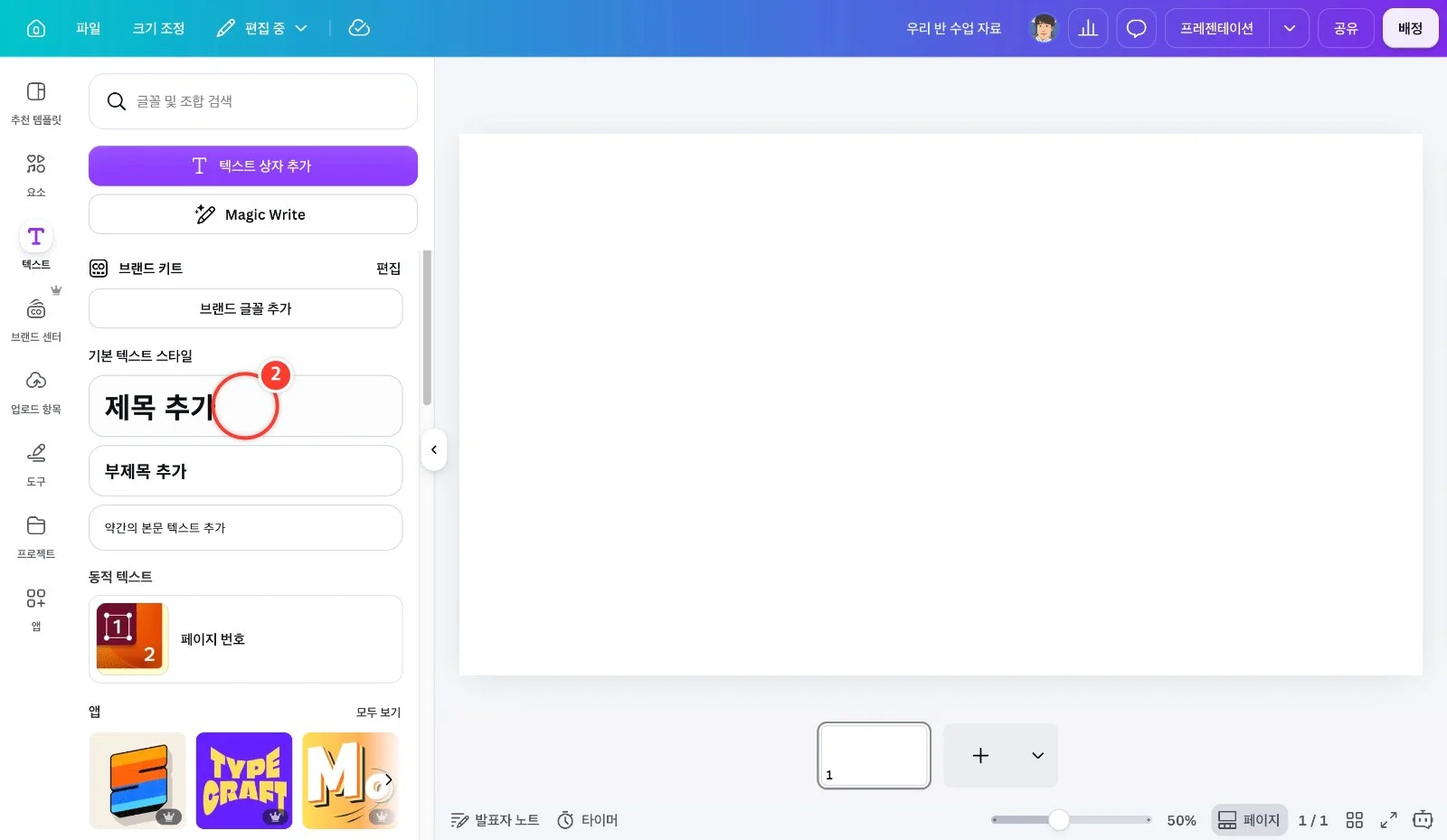
Task: Click 편집 link for brand kit
Action: pos(388,269)
